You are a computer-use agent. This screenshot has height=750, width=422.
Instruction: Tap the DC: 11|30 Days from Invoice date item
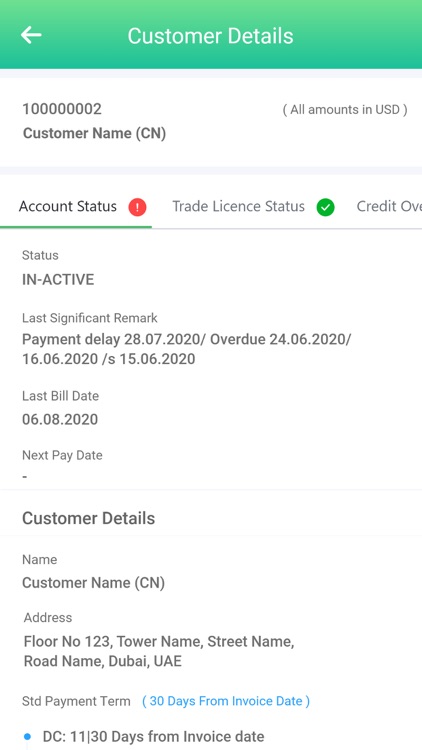tap(154, 736)
